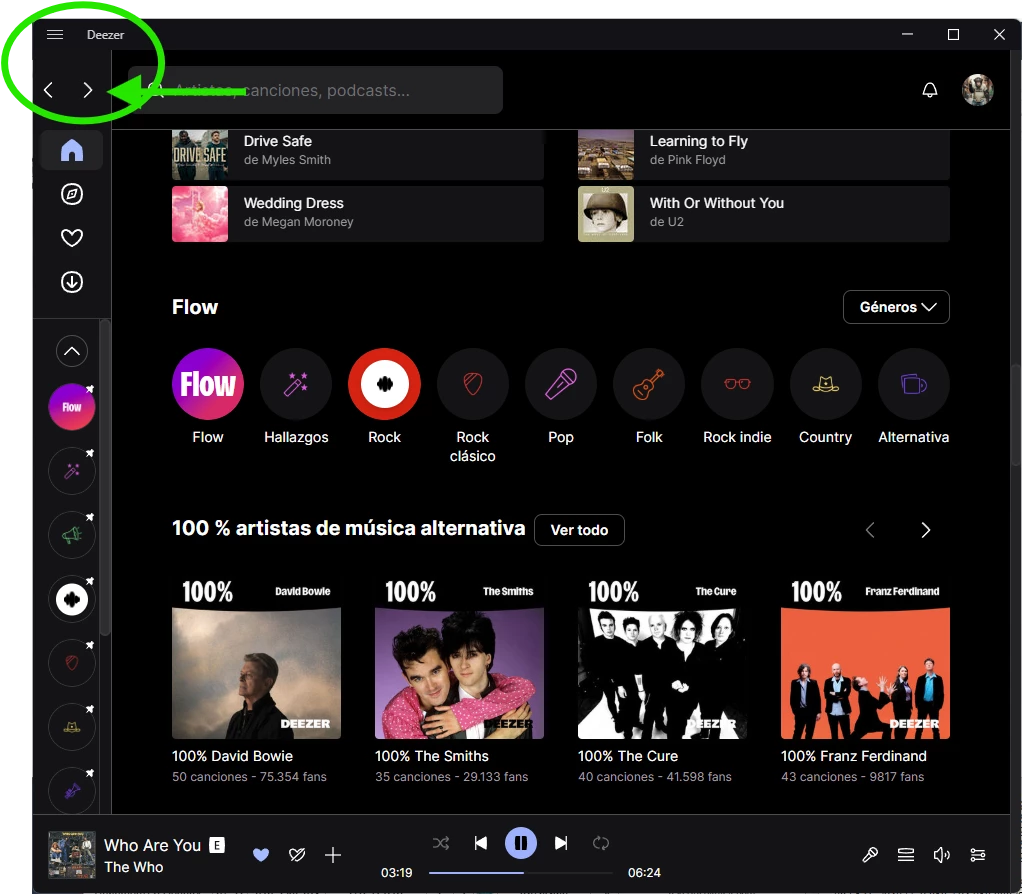Pause the current track
The width and height of the screenshot is (1022, 894).
coord(521,843)
